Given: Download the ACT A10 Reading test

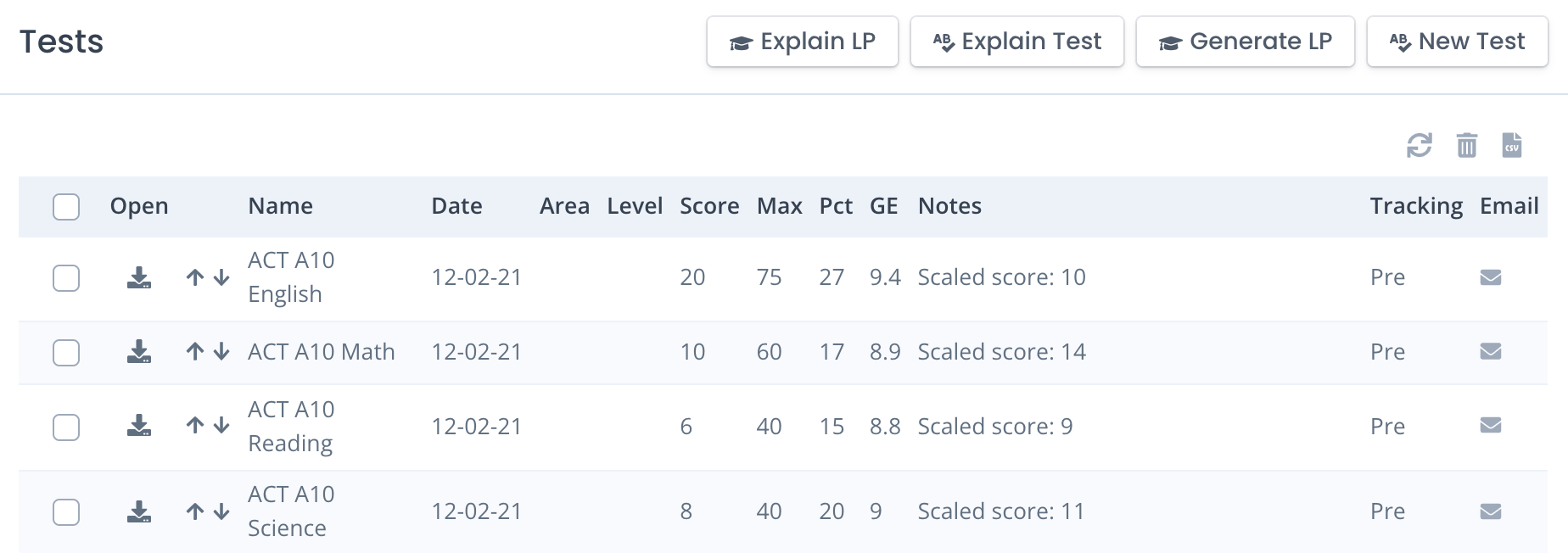Looking at the screenshot, I should click(139, 426).
